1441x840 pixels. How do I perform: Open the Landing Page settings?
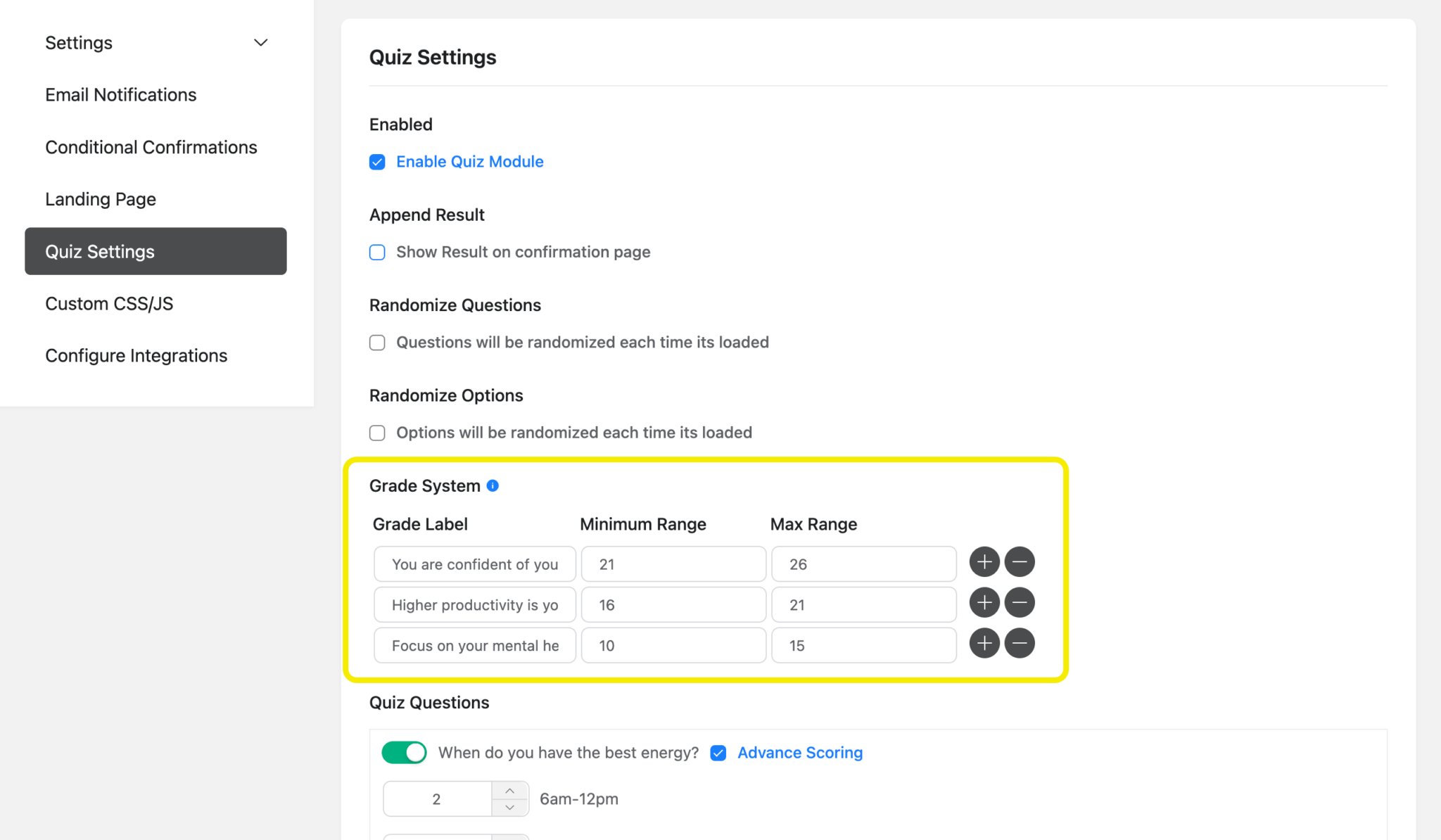(101, 199)
